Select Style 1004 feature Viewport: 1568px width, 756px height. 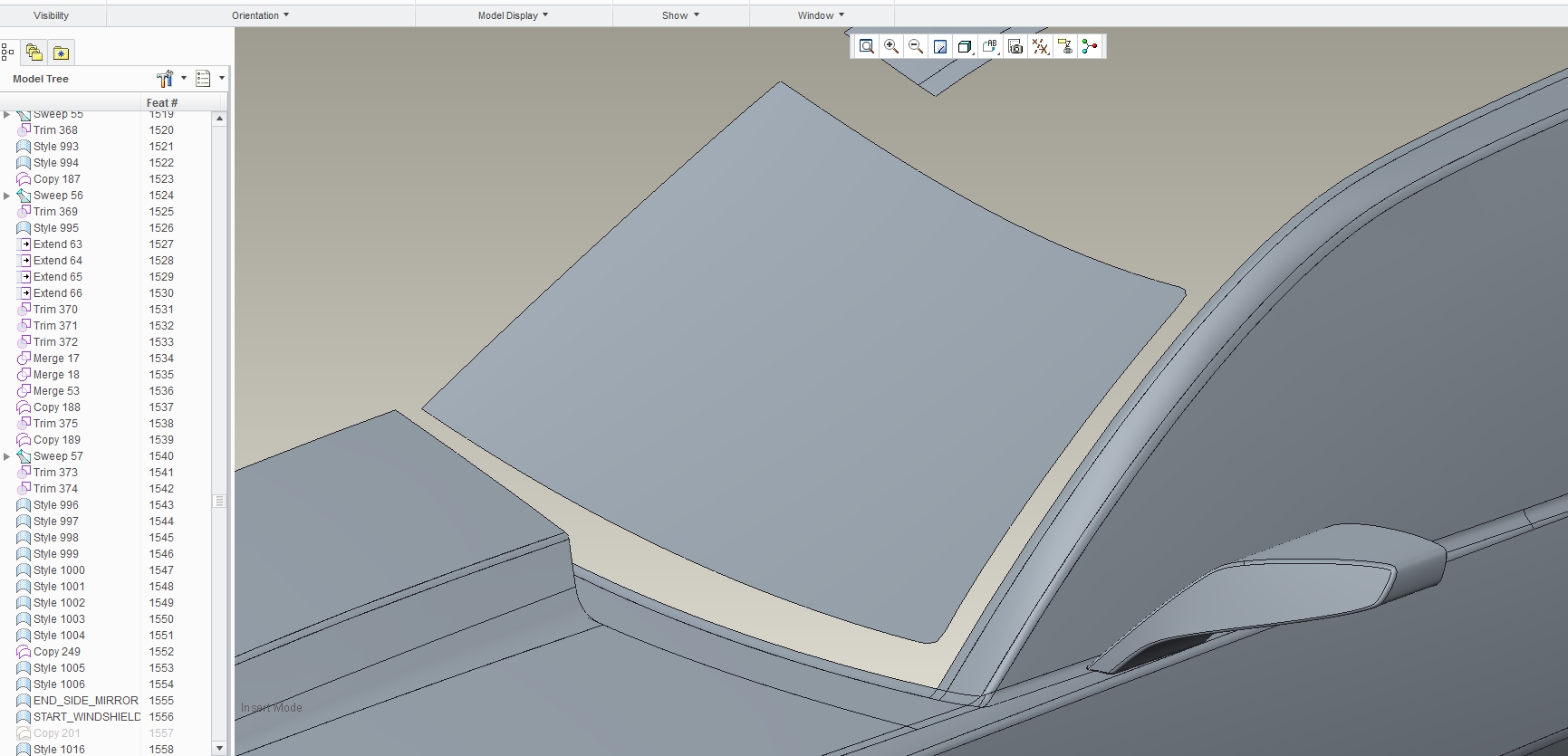[x=59, y=636]
